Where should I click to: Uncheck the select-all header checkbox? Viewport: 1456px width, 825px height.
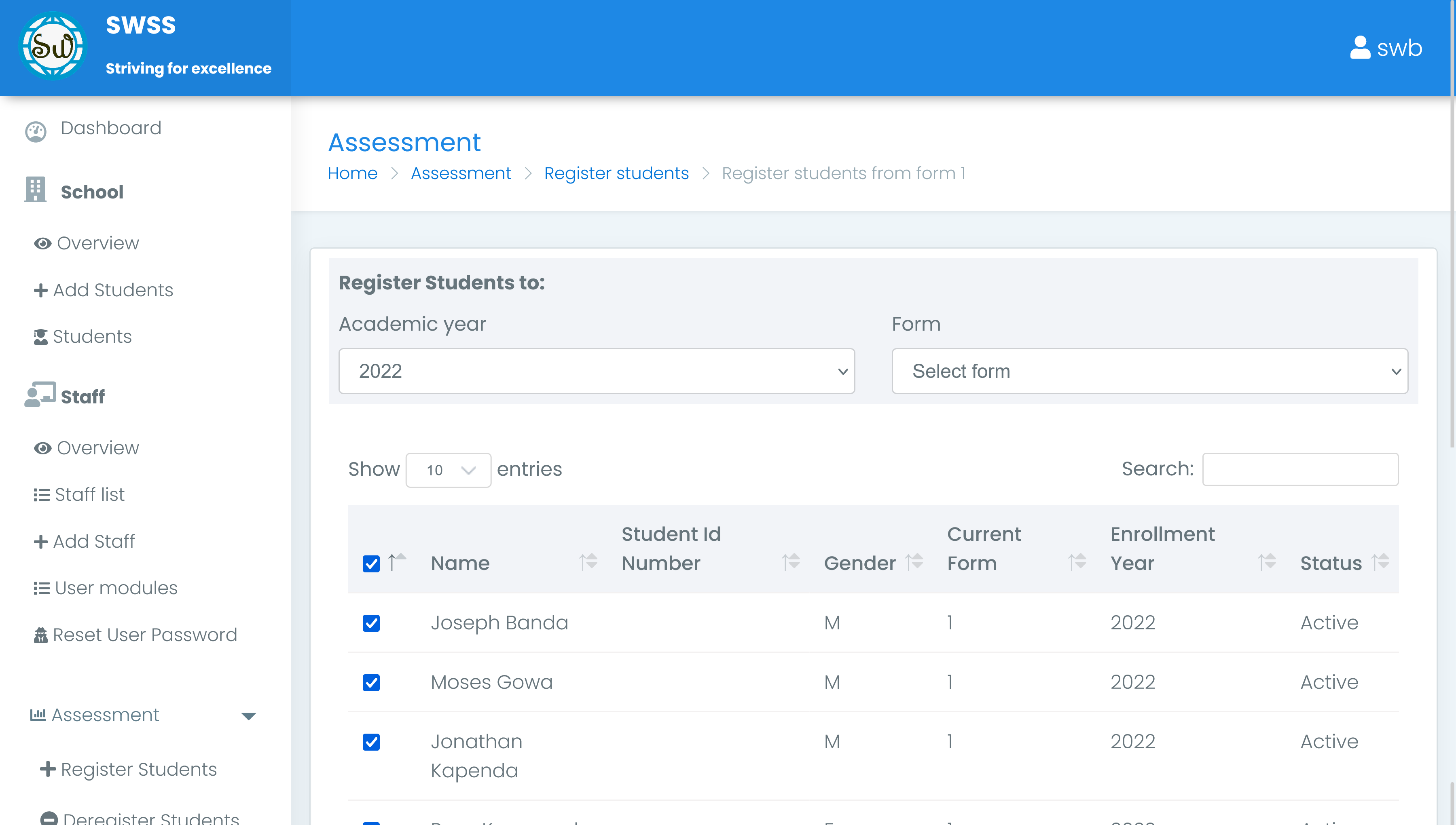pos(371,564)
